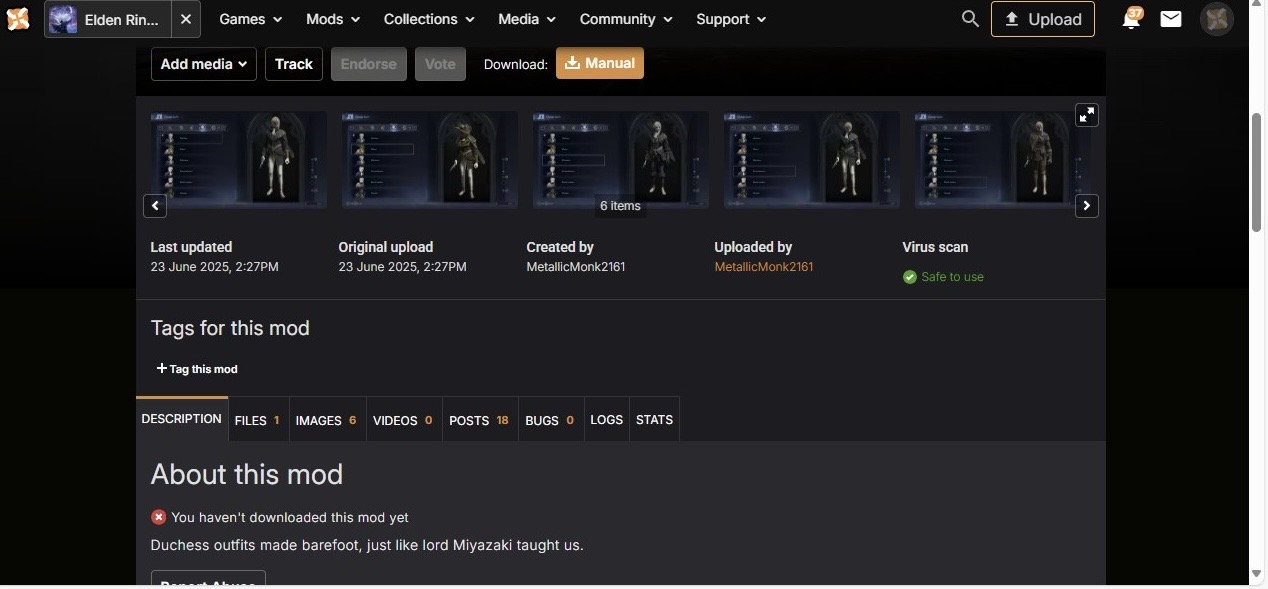Viewport: 1268px width, 589px height.
Task: Open the messages envelope icon
Action: 1171,19
